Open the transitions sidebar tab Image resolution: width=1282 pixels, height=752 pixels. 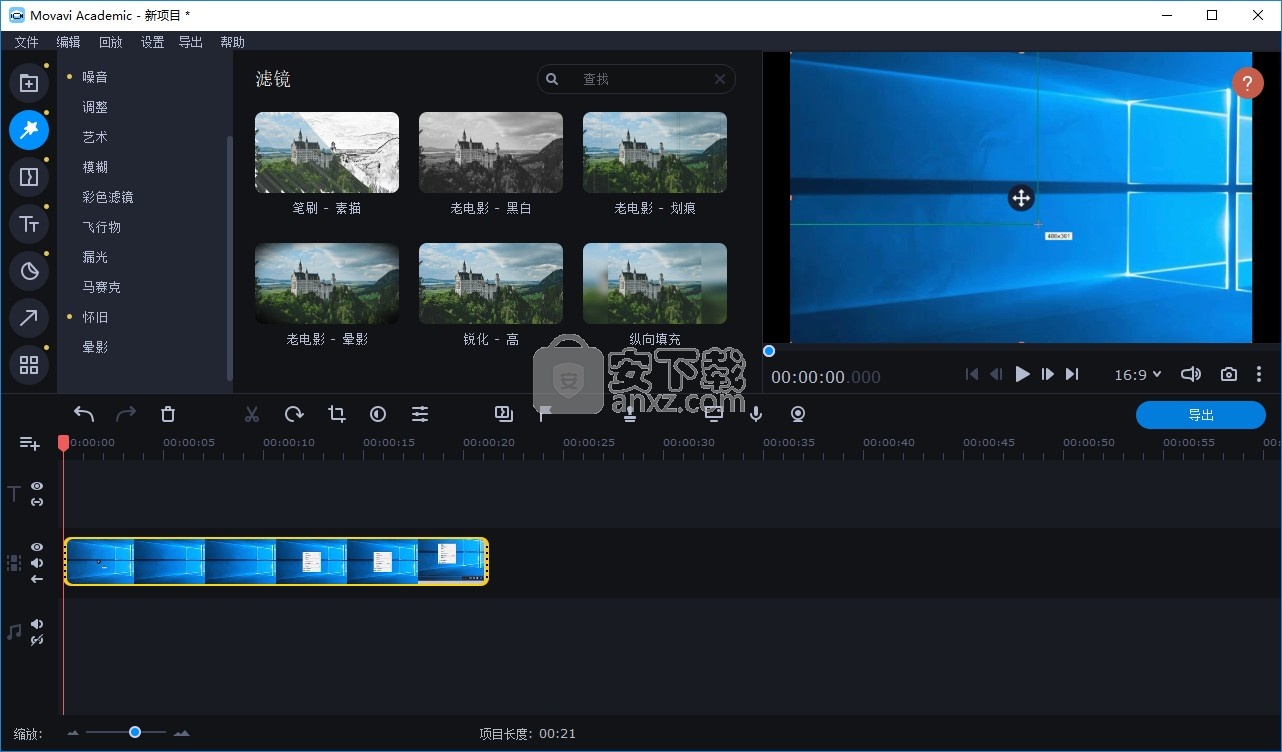tap(29, 177)
